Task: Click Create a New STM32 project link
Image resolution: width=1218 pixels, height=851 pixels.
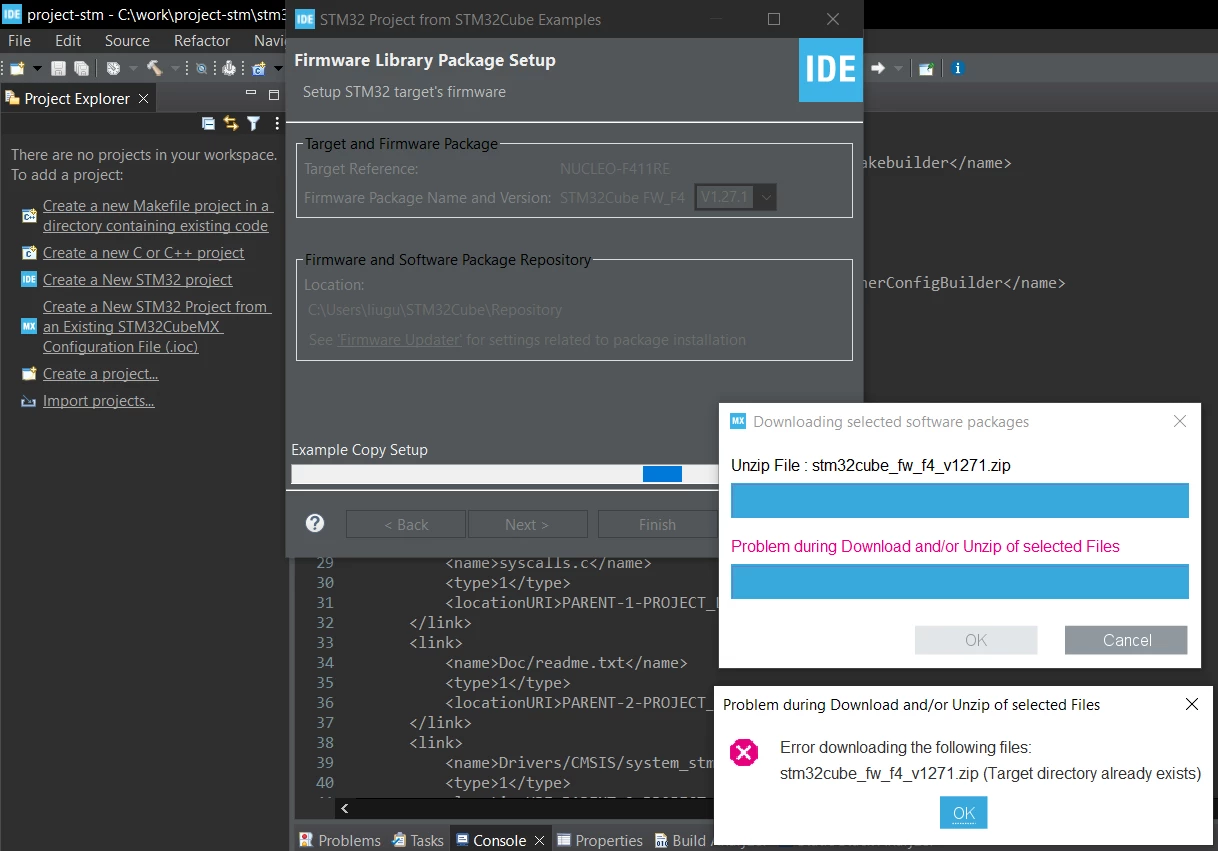Action: coord(138,280)
